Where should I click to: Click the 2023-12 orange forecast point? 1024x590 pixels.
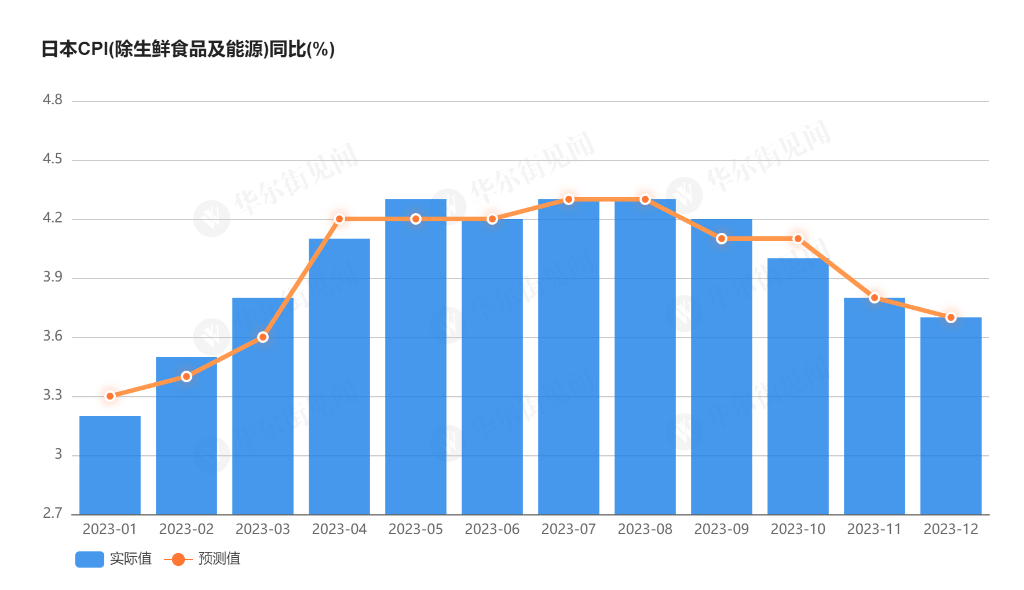[x=951, y=317]
